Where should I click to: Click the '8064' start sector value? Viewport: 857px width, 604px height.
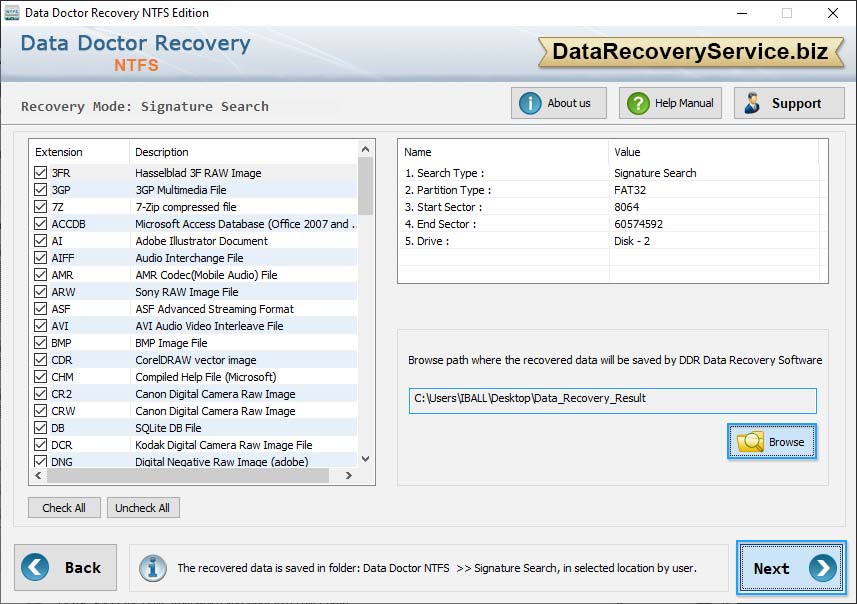(x=626, y=207)
